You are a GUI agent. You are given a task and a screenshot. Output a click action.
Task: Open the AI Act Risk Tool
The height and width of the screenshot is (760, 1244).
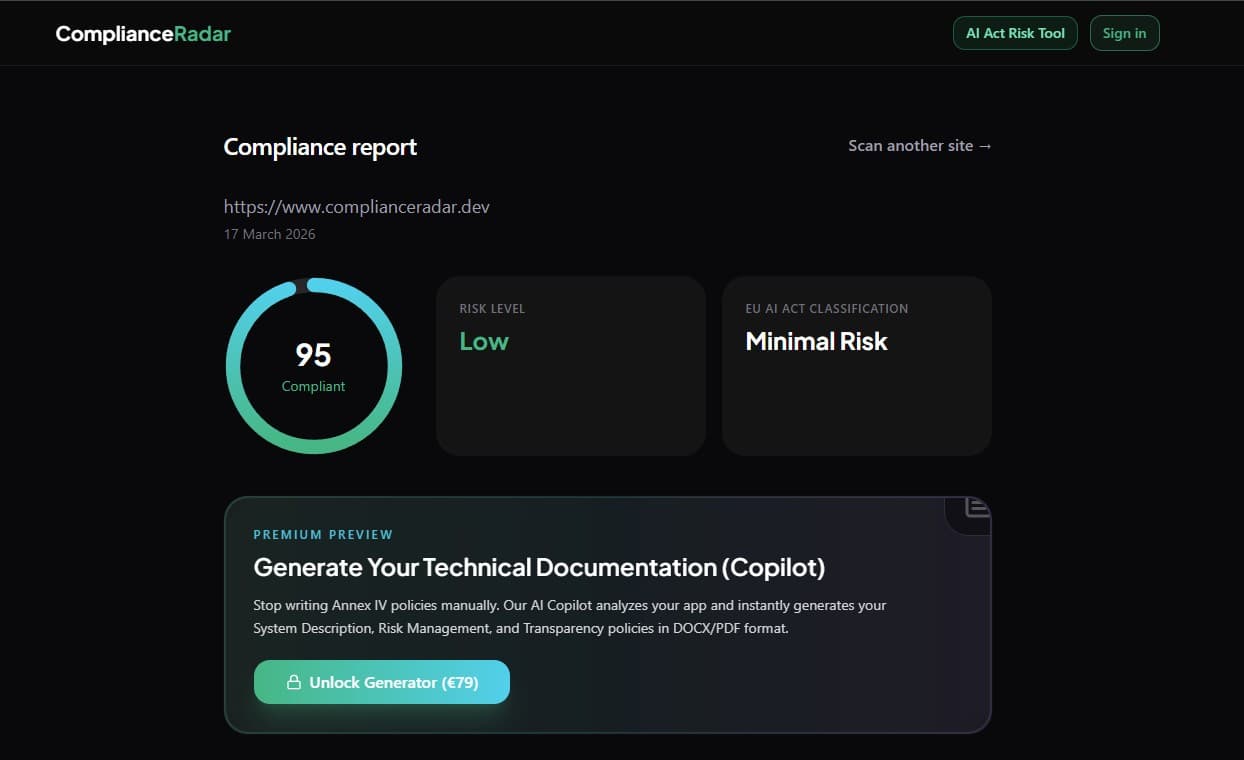[x=1015, y=33]
